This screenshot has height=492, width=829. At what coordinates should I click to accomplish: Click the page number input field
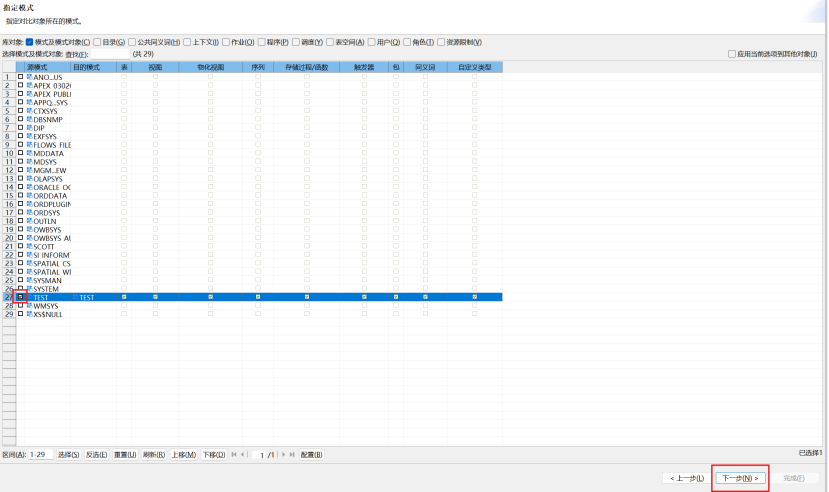pos(259,454)
